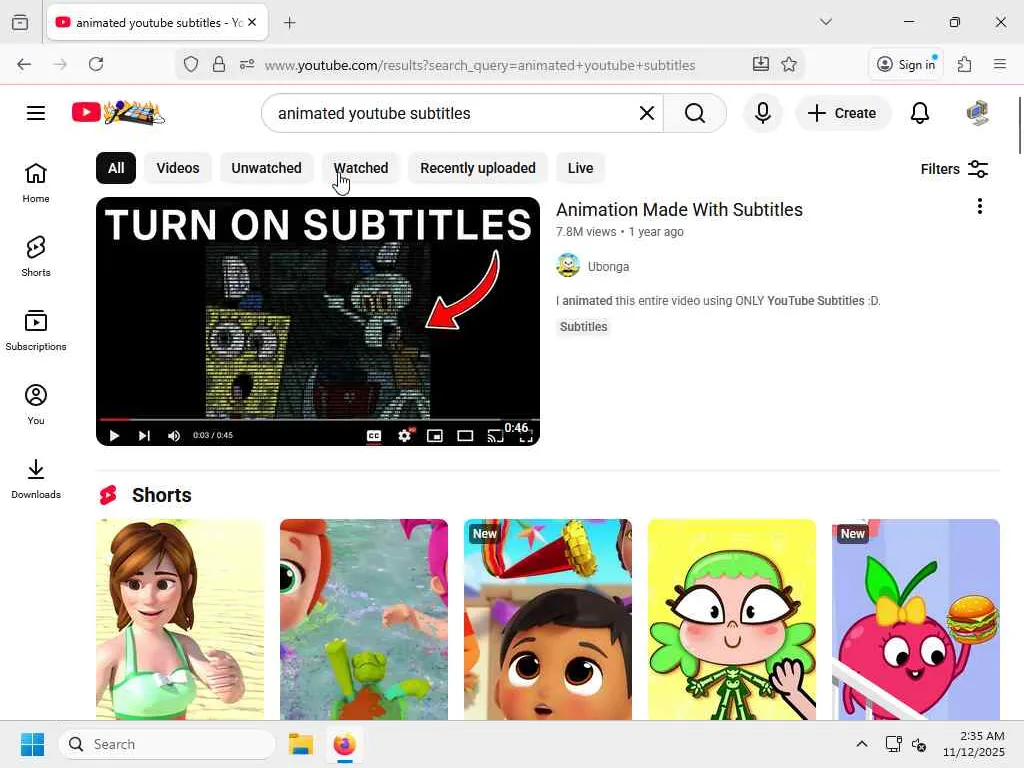This screenshot has height=768, width=1024.
Task: Open Firefox application menu
Action: coord(1000,64)
